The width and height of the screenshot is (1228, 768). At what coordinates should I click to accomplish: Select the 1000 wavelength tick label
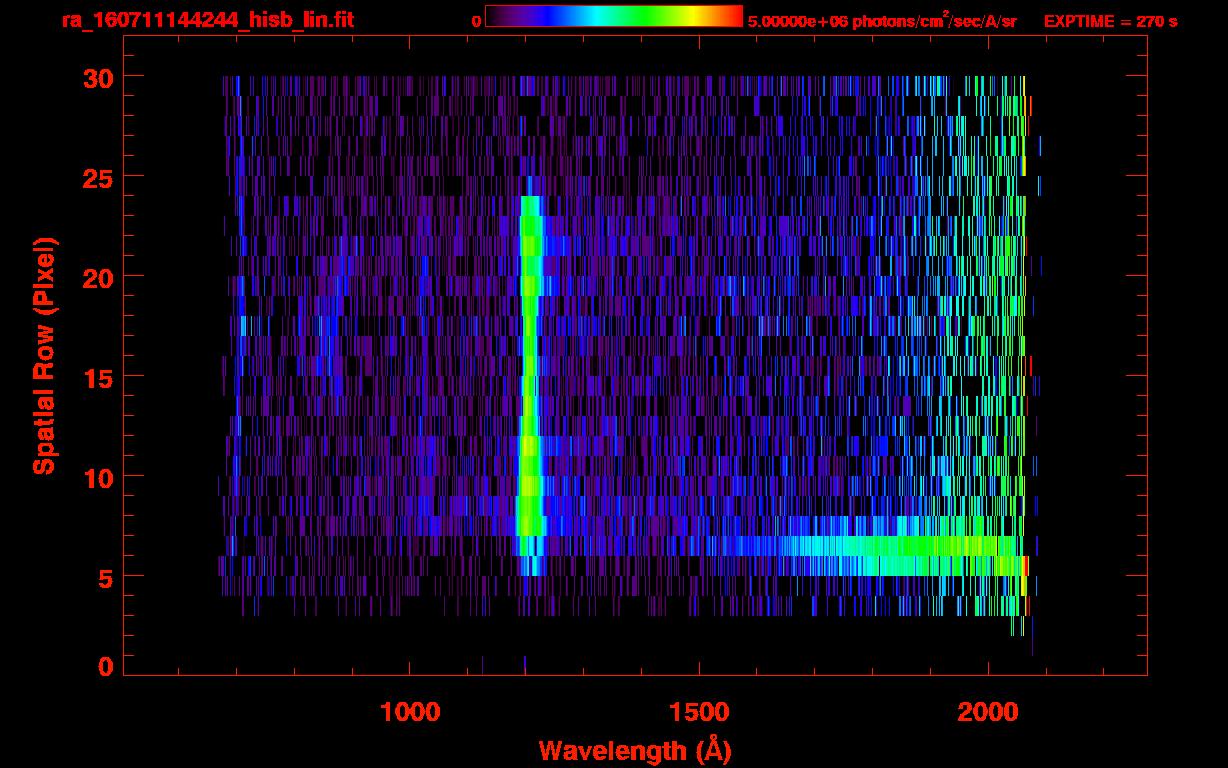(x=410, y=712)
